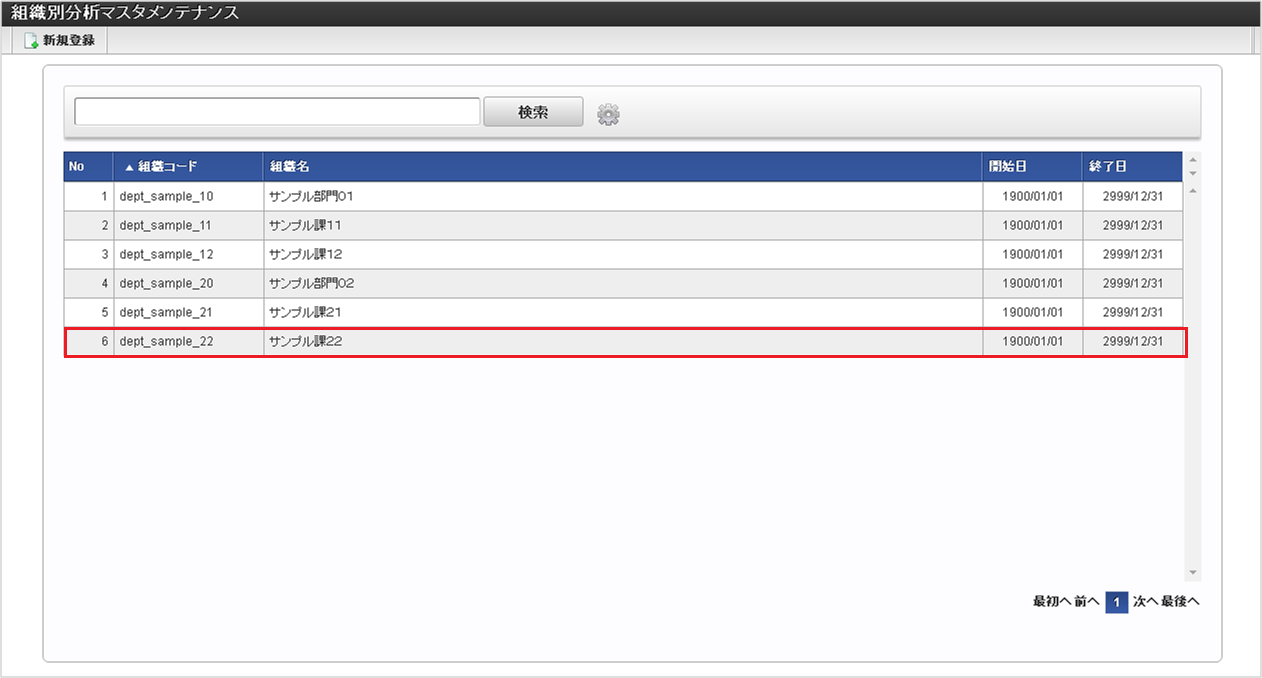
Task: Sort by 終了日 column header
Action: [1133, 167]
